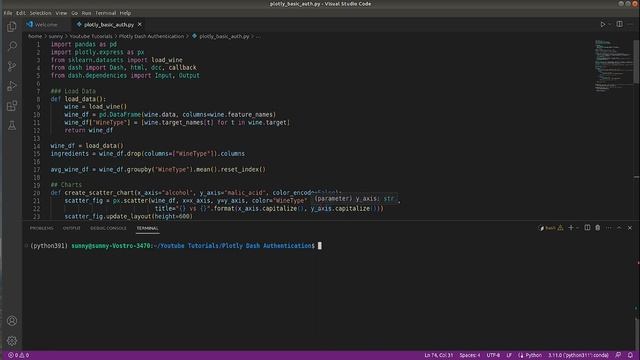The width and height of the screenshot is (640, 360).
Task: Open the File menu
Action: pos(8,13)
